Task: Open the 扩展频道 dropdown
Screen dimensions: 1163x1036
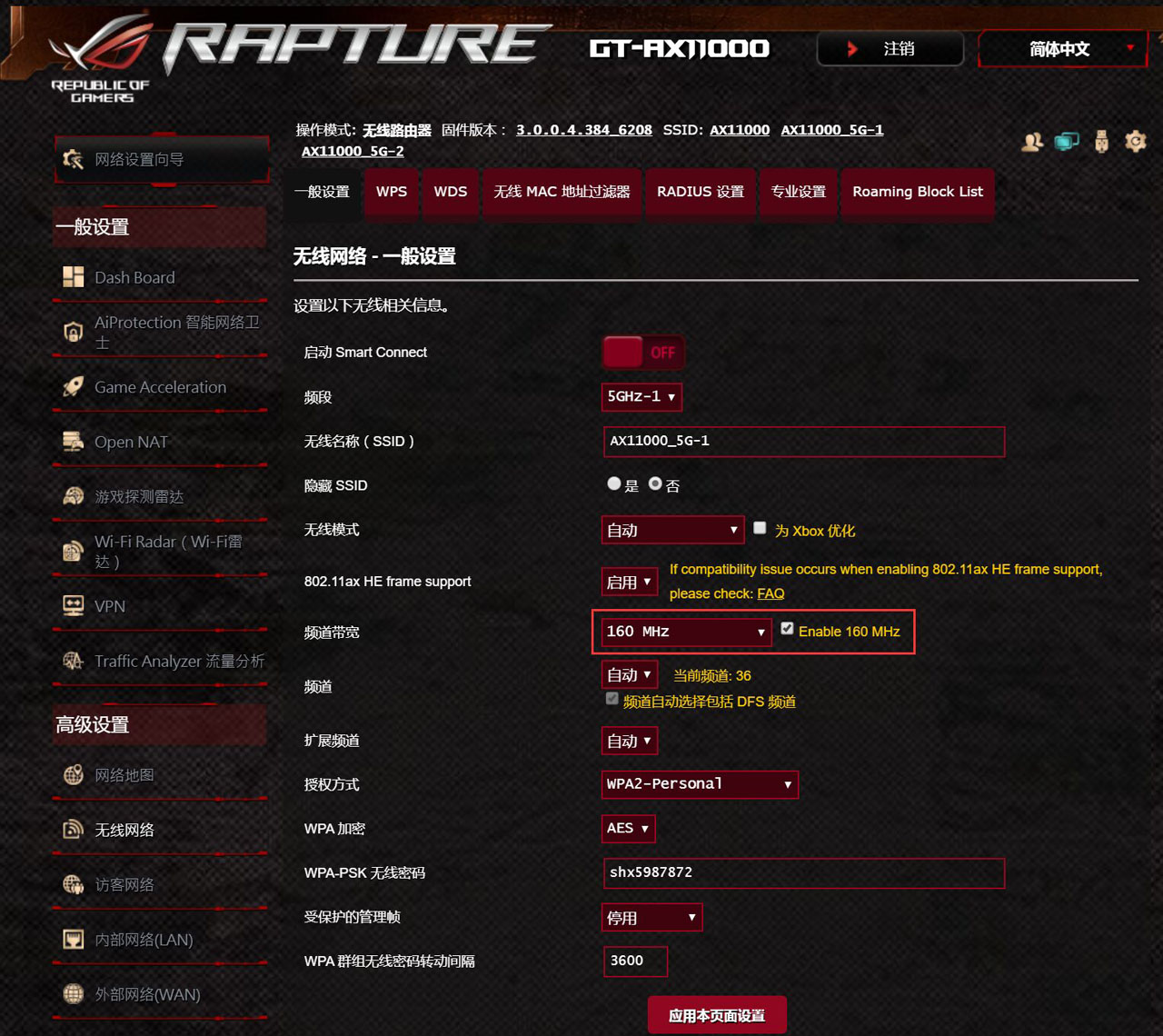Action: (630, 741)
